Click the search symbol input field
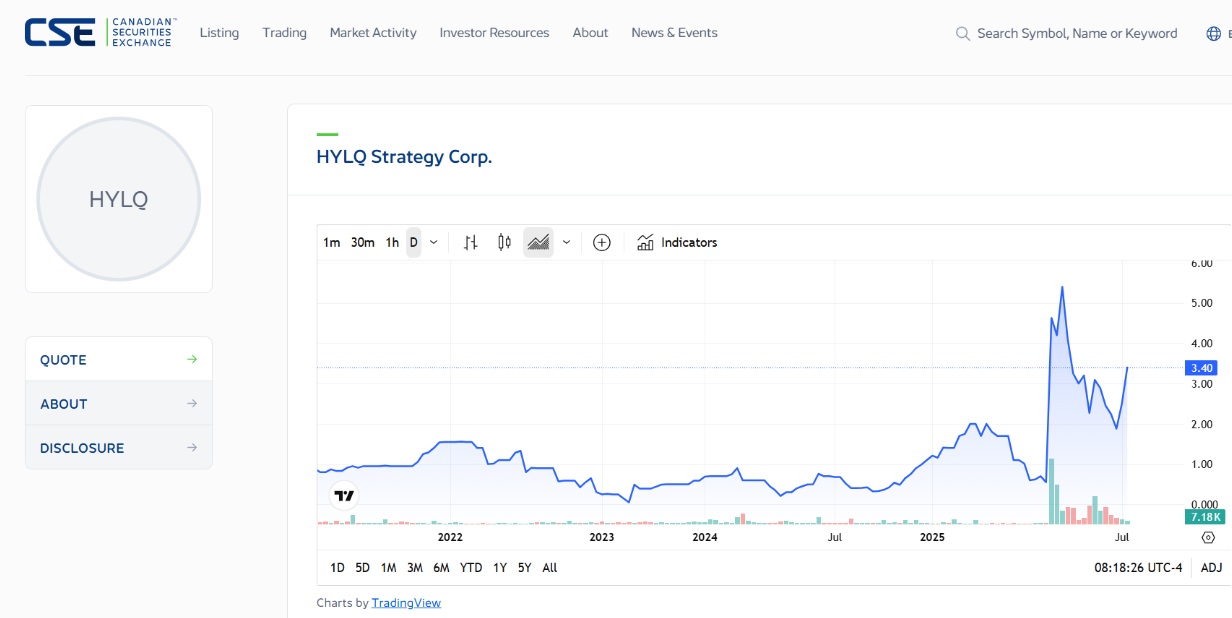This screenshot has height=618, width=1232. [1077, 34]
